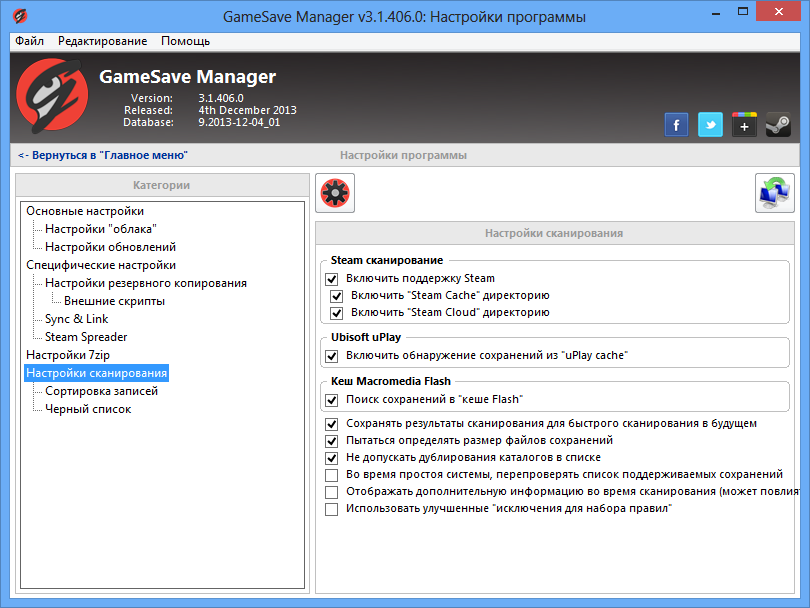
Task: Click database value 9.2013-12-04_01
Action: 239,122
